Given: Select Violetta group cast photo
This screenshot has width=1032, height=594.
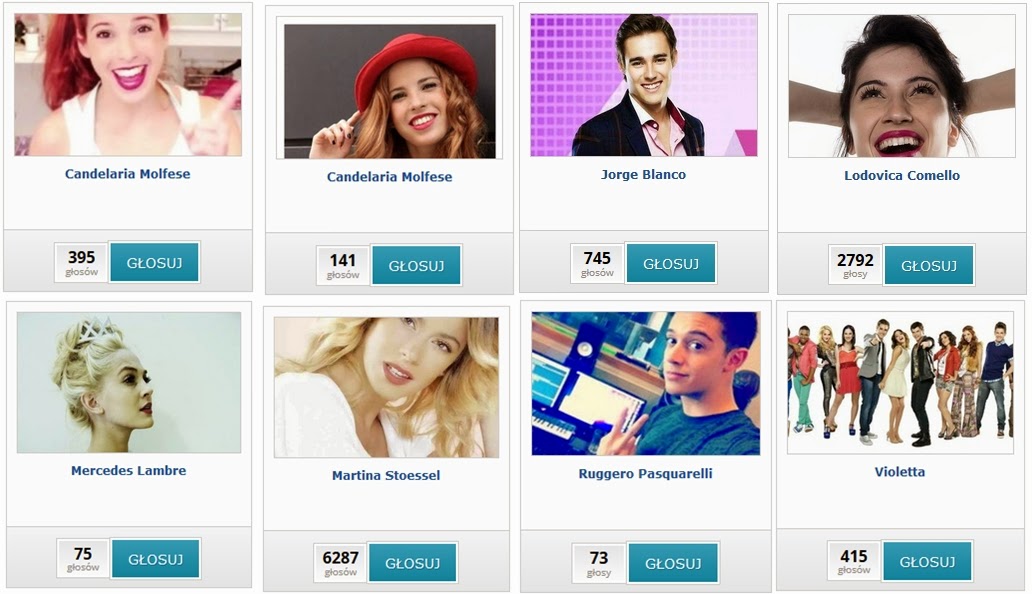Looking at the screenshot, I should pyautogui.click(x=900, y=382).
